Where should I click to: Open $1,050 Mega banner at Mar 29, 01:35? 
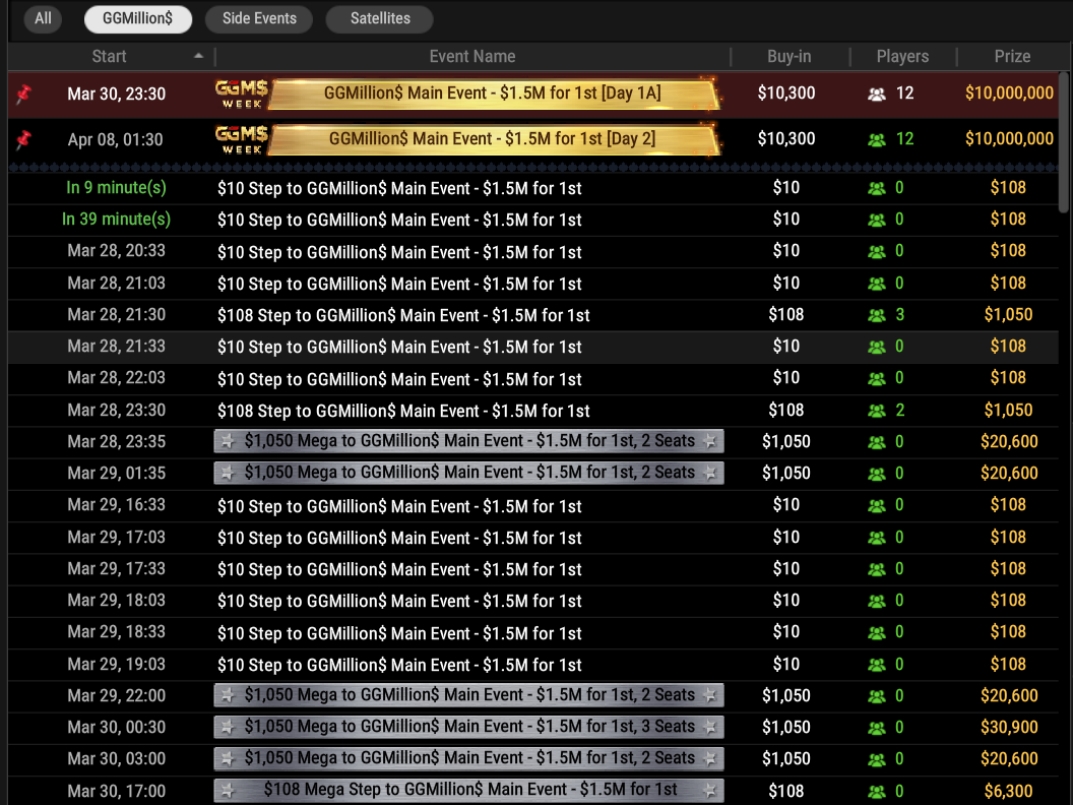[x=469, y=473]
